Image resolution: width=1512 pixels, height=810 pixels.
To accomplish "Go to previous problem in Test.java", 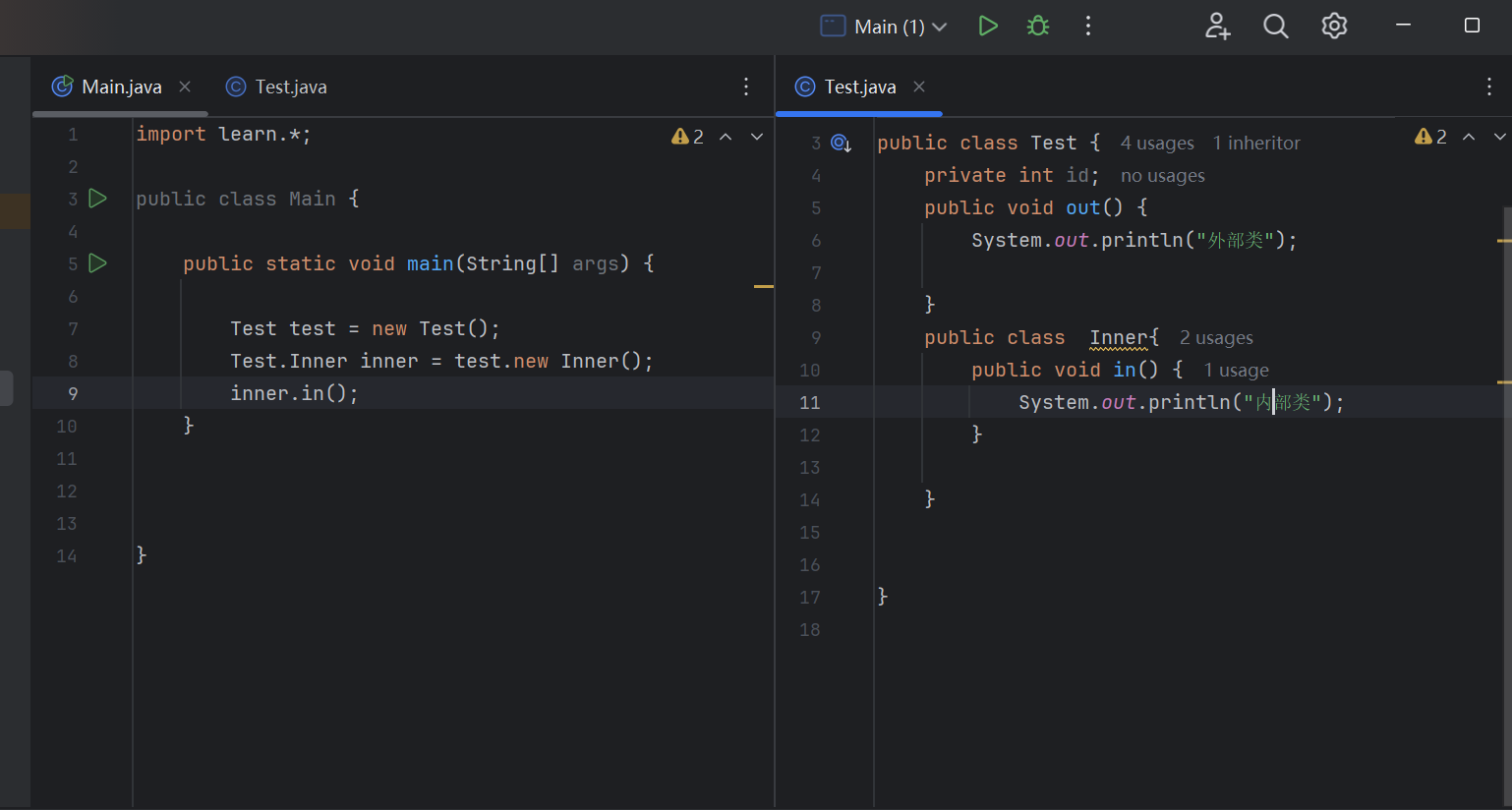I will [1469, 137].
